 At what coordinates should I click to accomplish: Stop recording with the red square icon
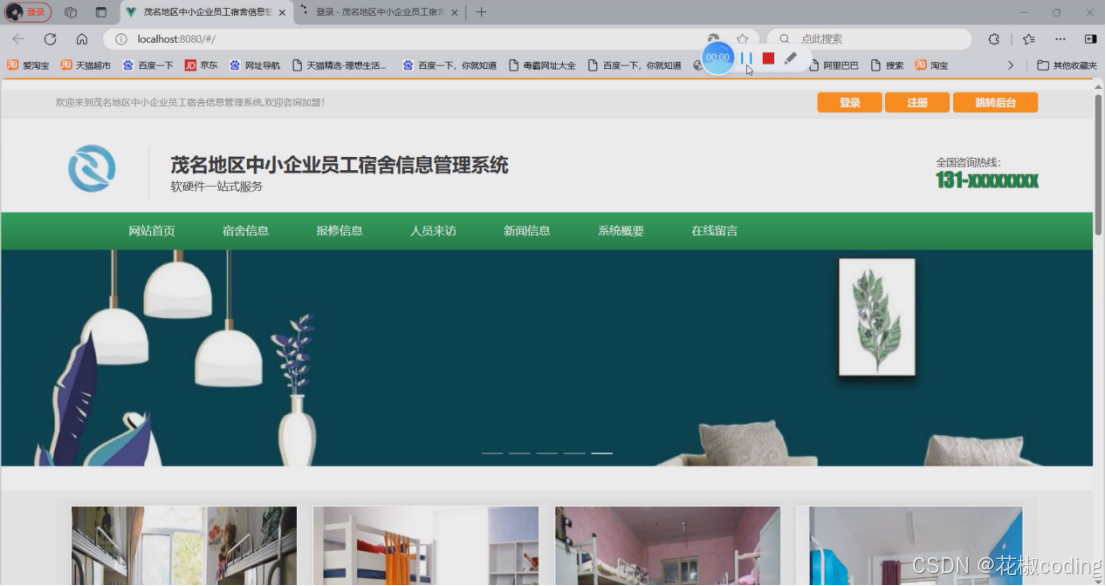[766, 60]
